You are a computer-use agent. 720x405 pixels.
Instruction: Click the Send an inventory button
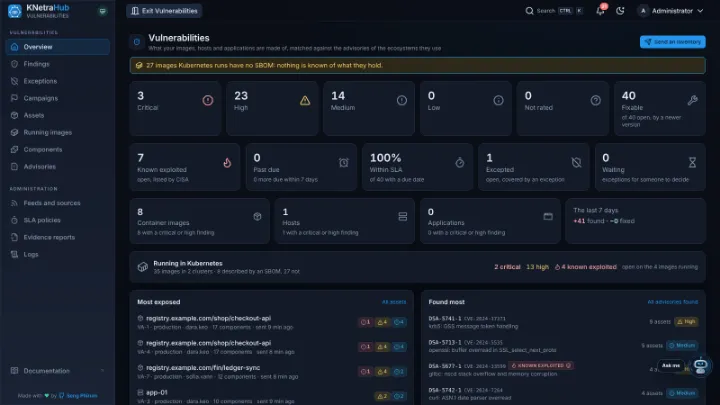pos(672,42)
